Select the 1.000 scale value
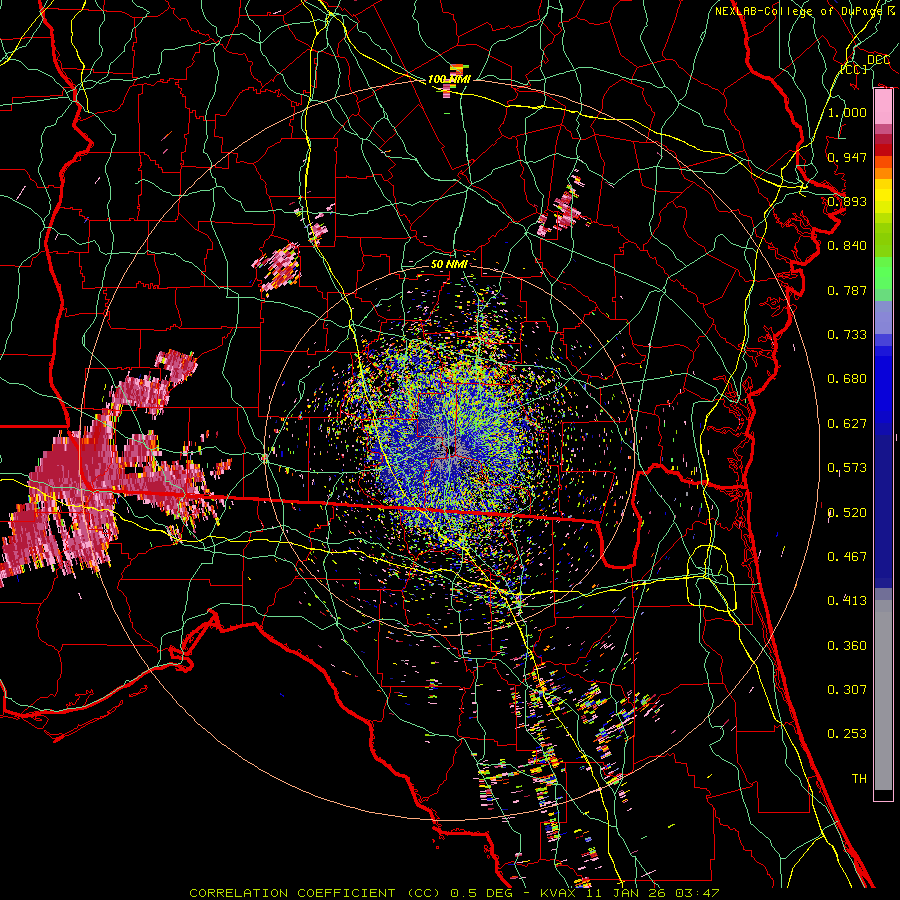The height and width of the screenshot is (900, 900). point(847,112)
